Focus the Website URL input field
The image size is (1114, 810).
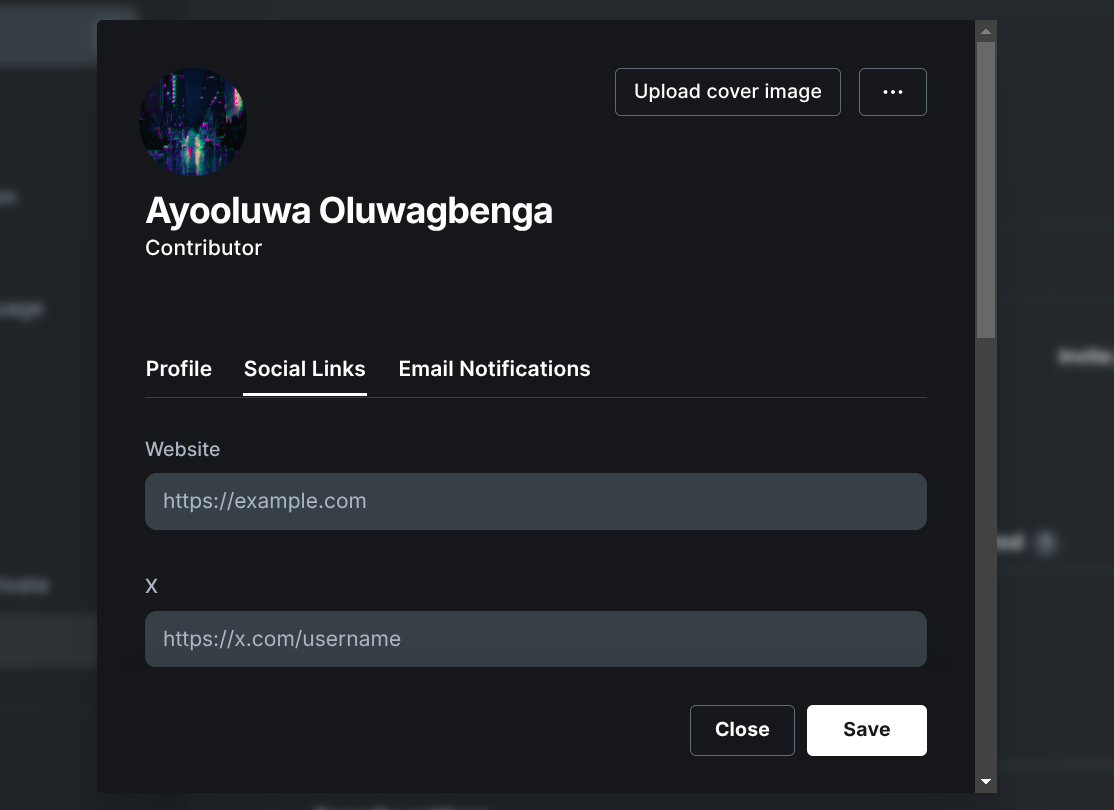(536, 501)
